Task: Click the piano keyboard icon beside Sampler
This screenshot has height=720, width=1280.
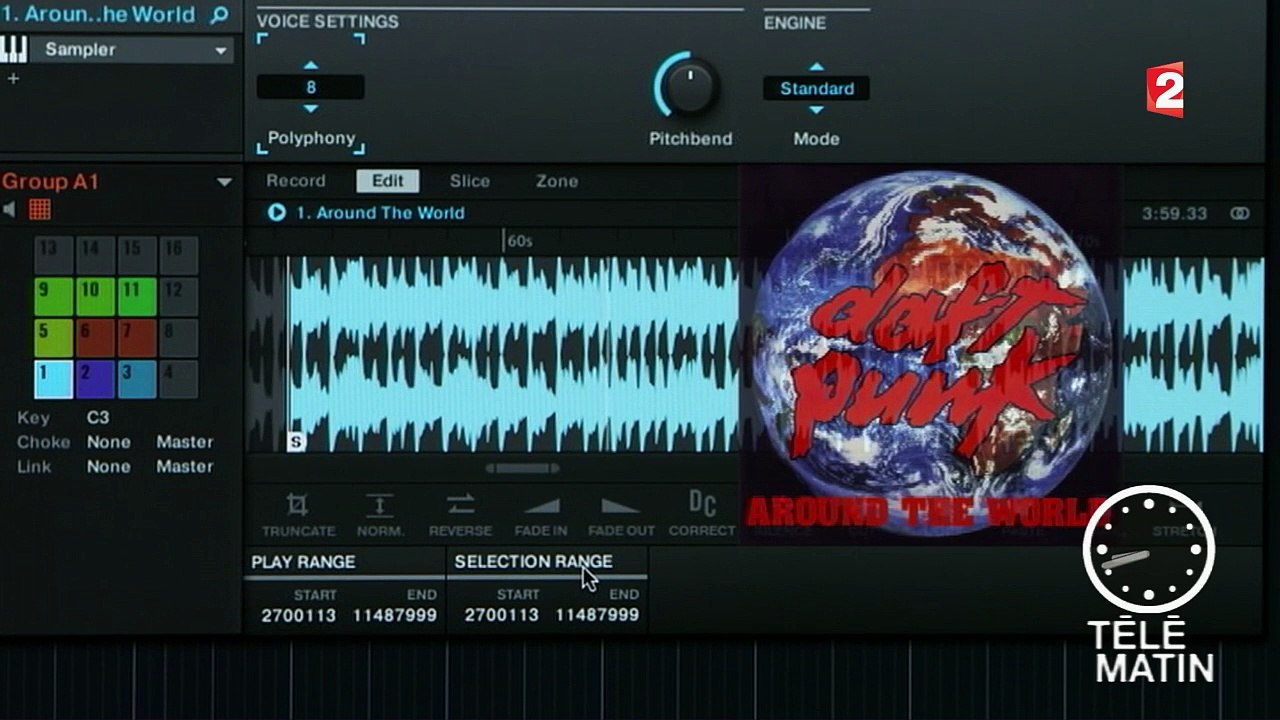Action: click(x=14, y=49)
